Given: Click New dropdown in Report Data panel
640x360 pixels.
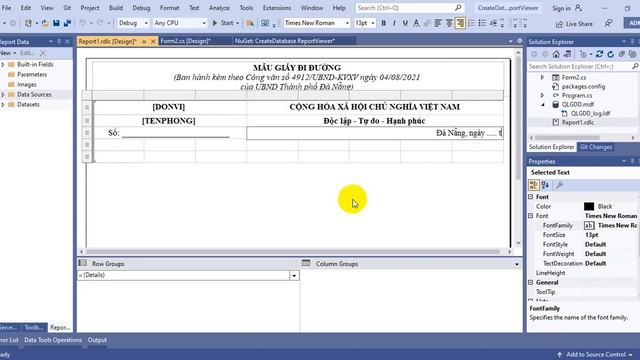Looking at the screenshot, I should 8,53.
